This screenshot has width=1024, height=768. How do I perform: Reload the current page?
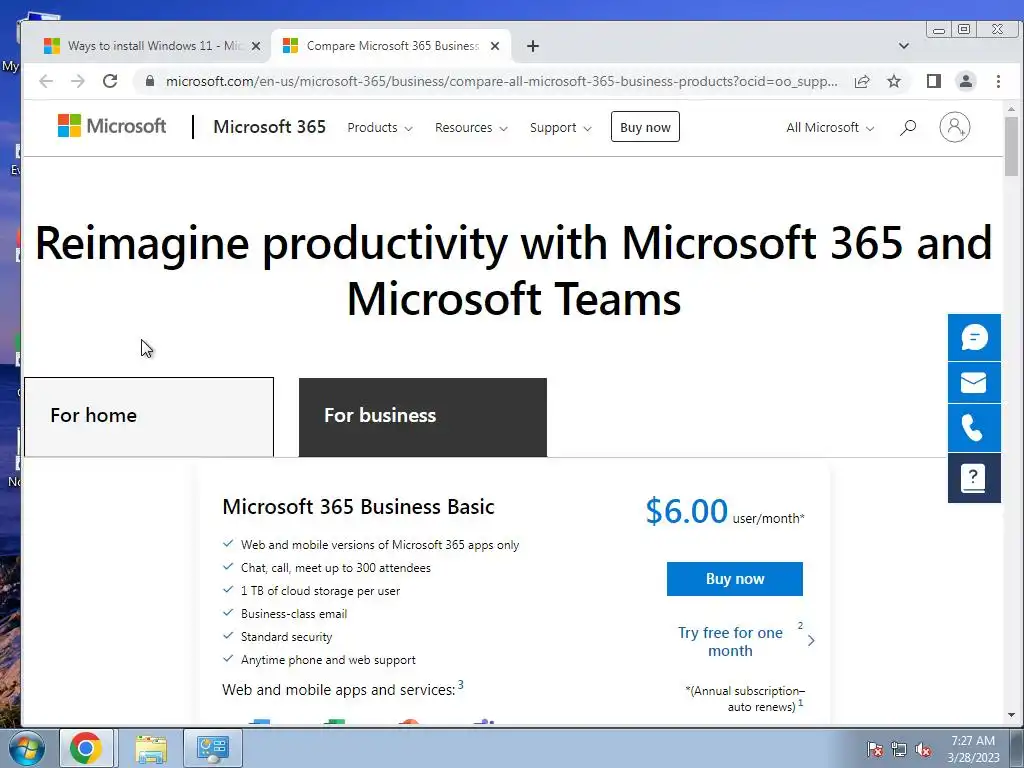(110, 81)
